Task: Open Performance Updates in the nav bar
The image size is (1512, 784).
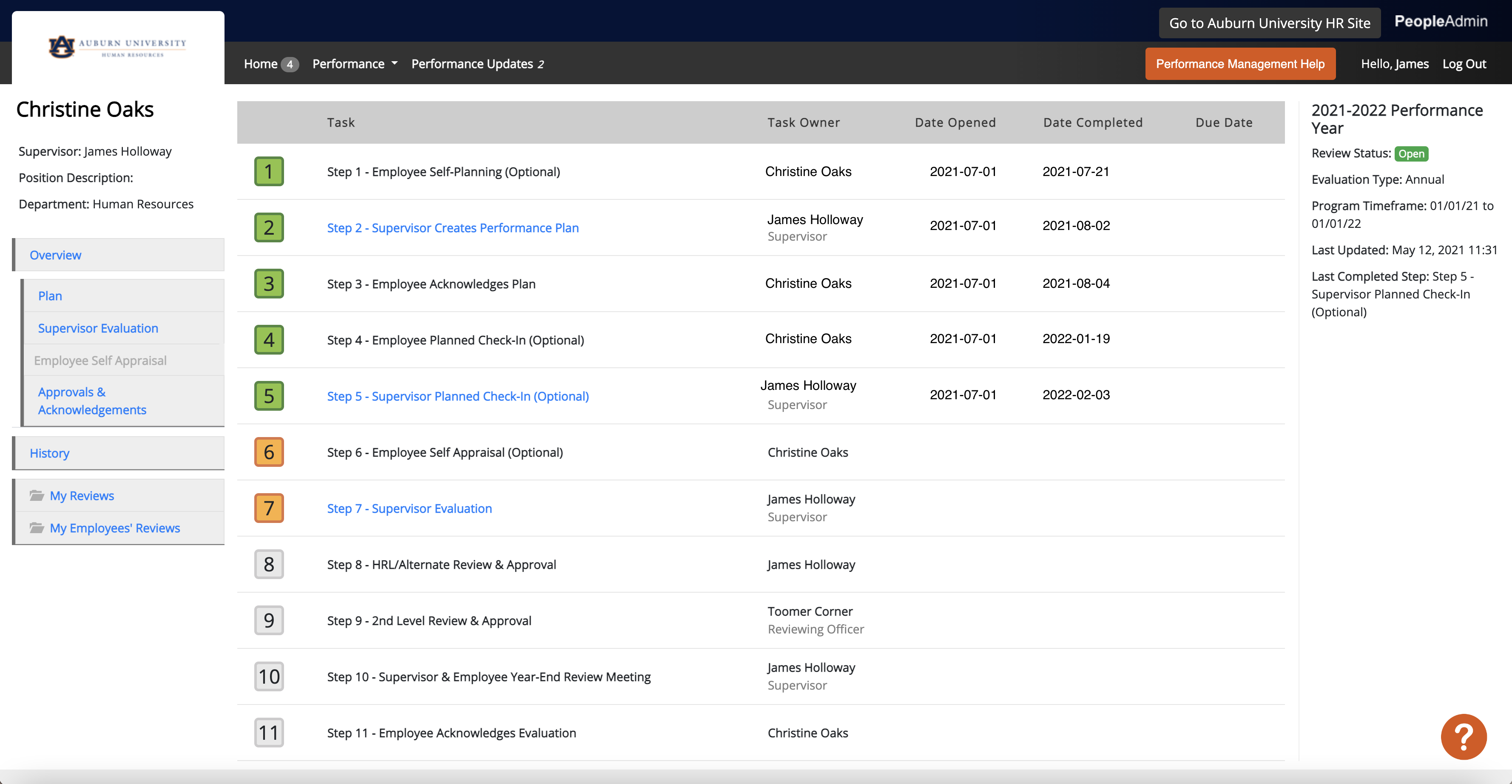Action: (x=477, y=63)
